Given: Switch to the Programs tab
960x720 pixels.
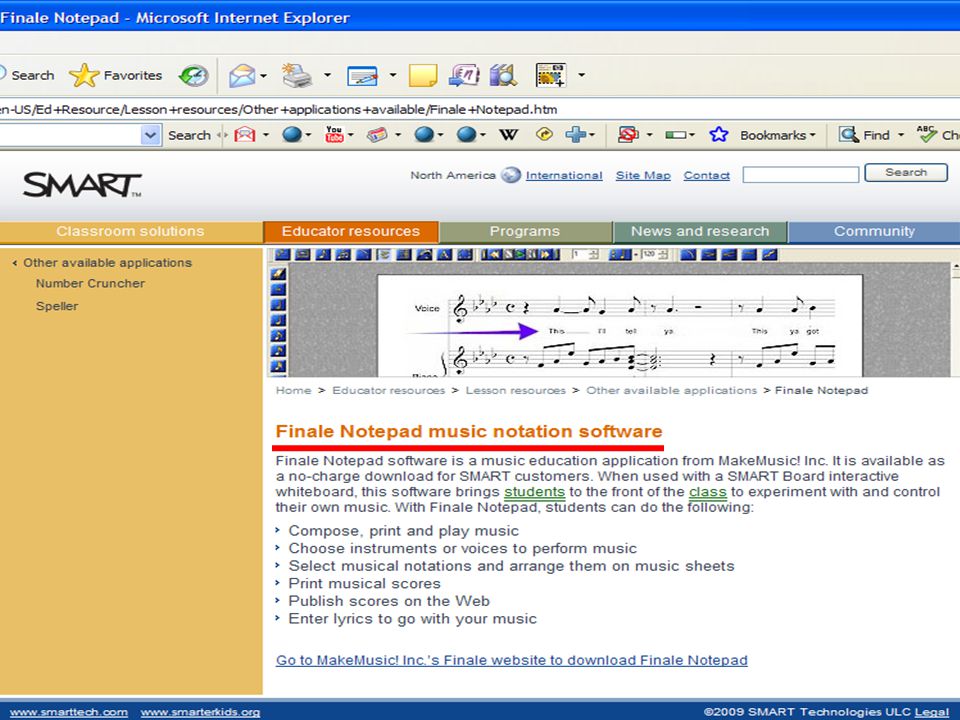Looking at the screenshot, I should 525,231.
